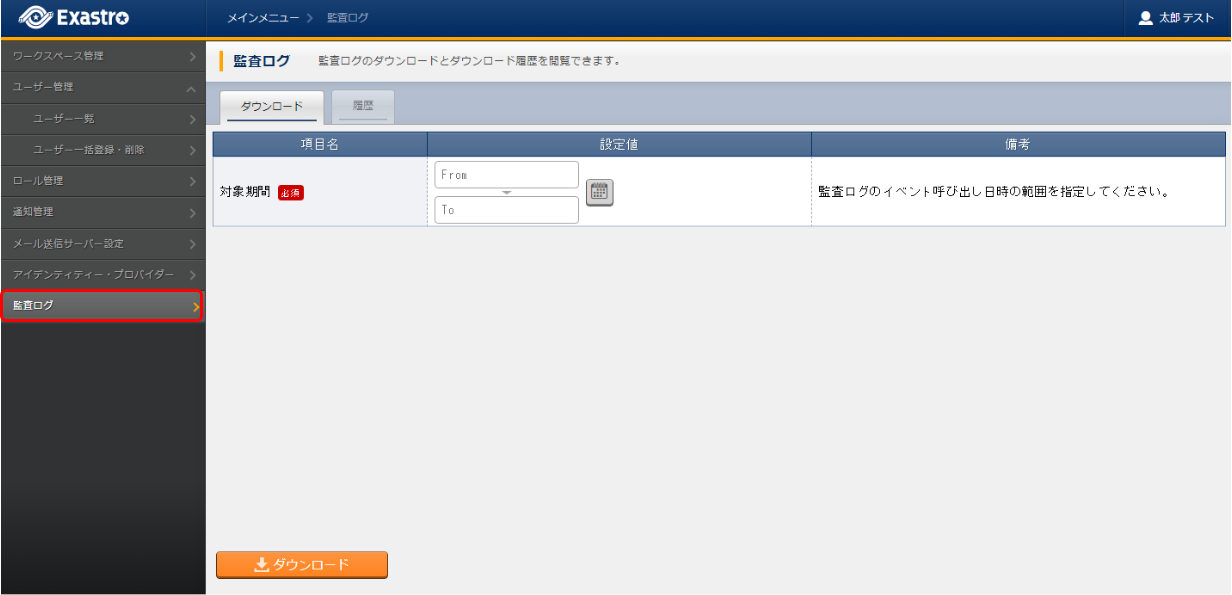Select 監査ログ in the sidebar

tap(102, 305)
